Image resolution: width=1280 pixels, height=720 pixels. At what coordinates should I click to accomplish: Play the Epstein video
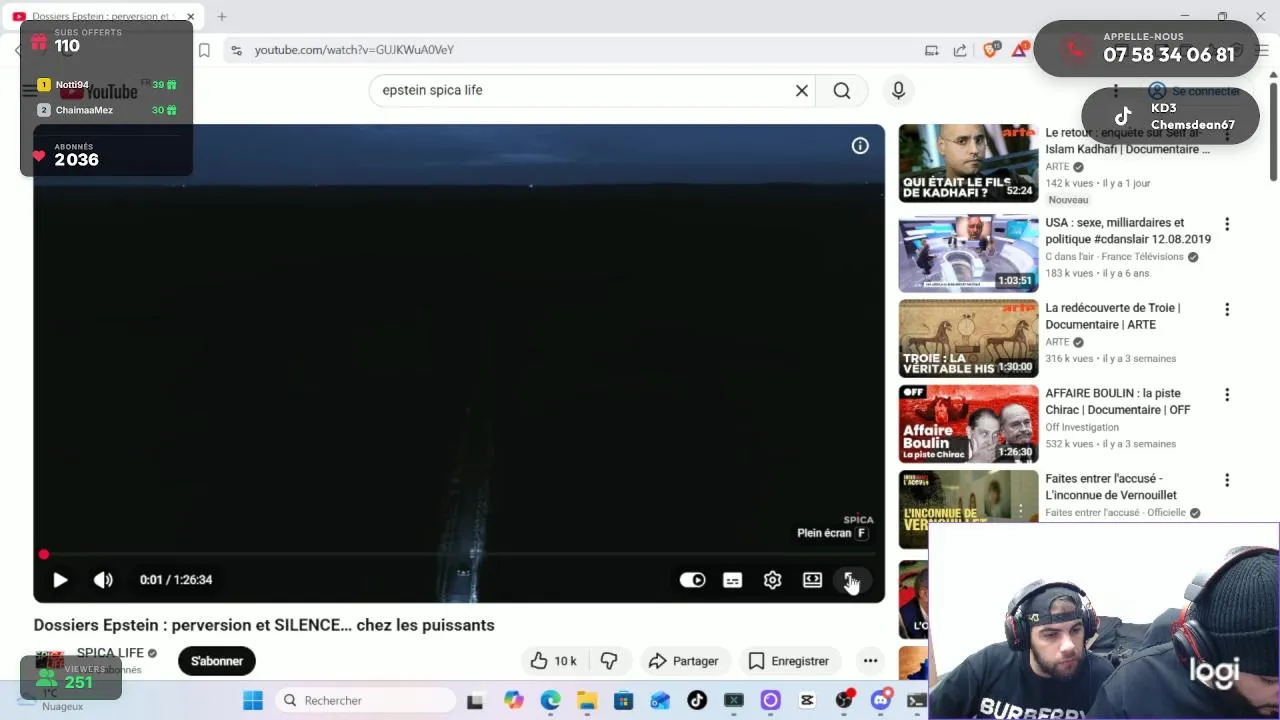point(60,580)
